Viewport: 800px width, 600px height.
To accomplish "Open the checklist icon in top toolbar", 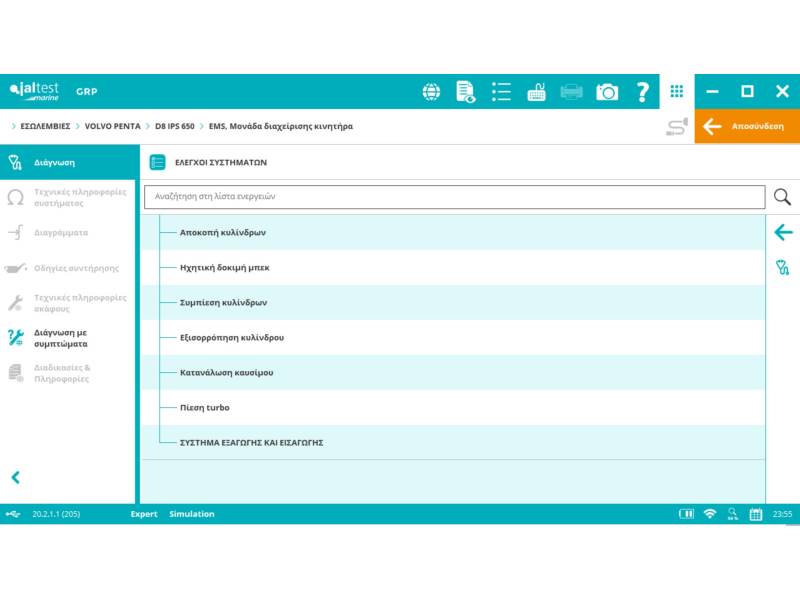I will click(501, 92).
